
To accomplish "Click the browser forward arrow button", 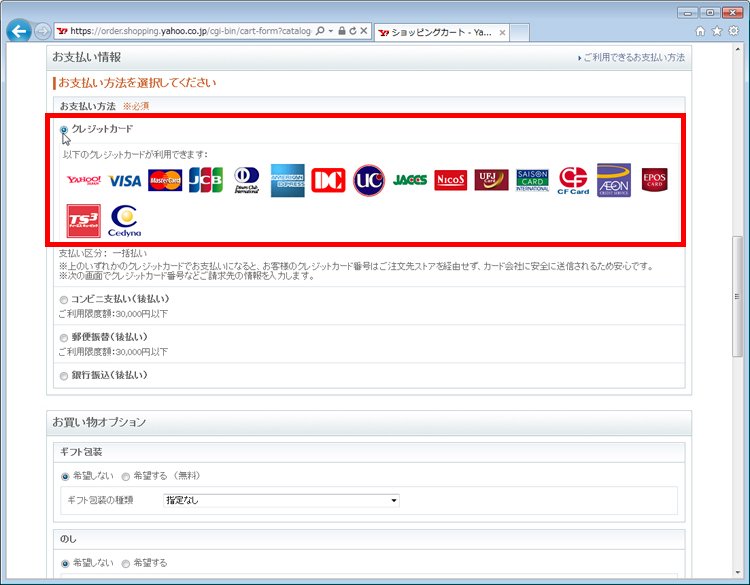I will click(x=43, y=32).
